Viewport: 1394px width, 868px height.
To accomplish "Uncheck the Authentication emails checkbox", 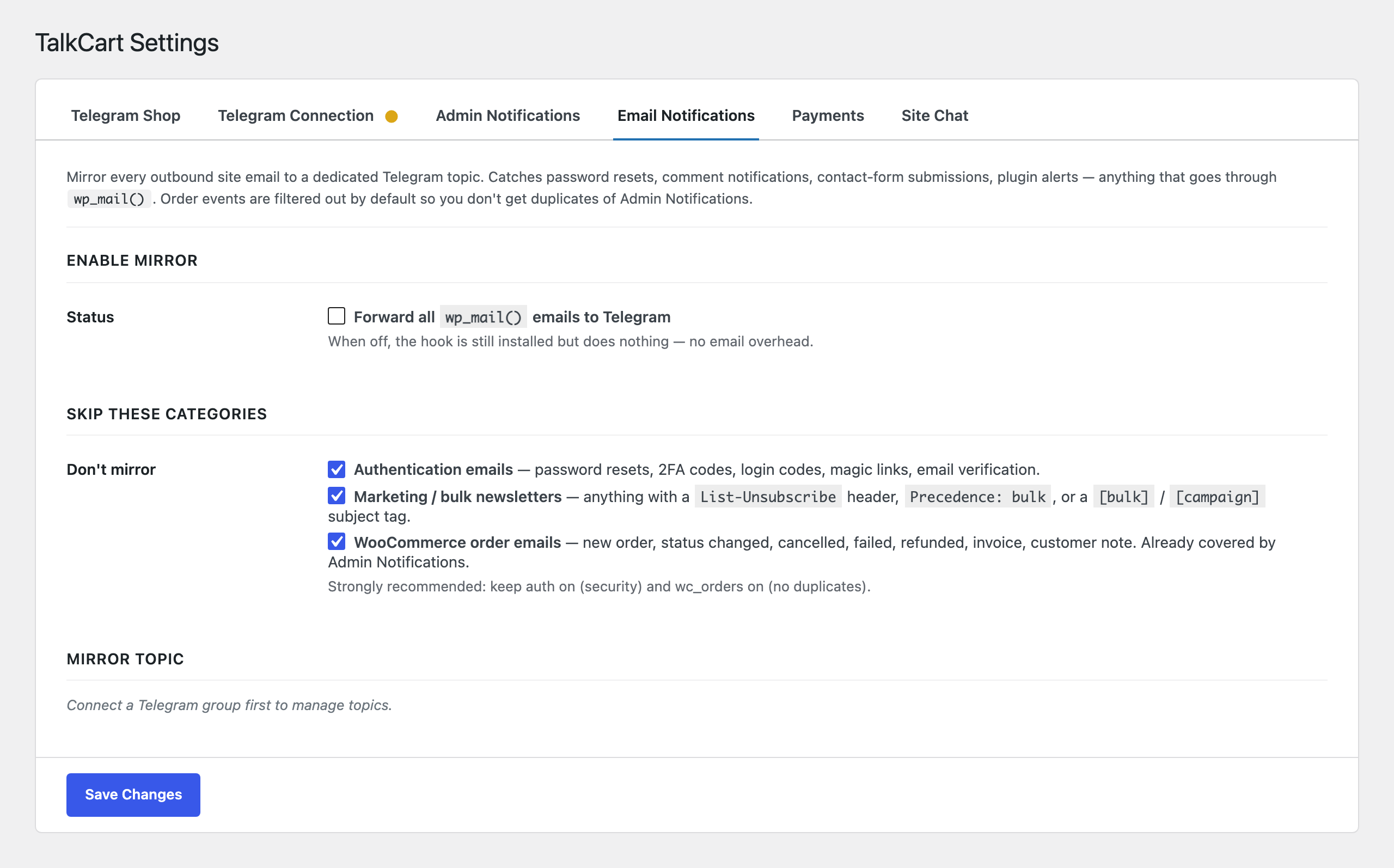I will tap(337, 469).
